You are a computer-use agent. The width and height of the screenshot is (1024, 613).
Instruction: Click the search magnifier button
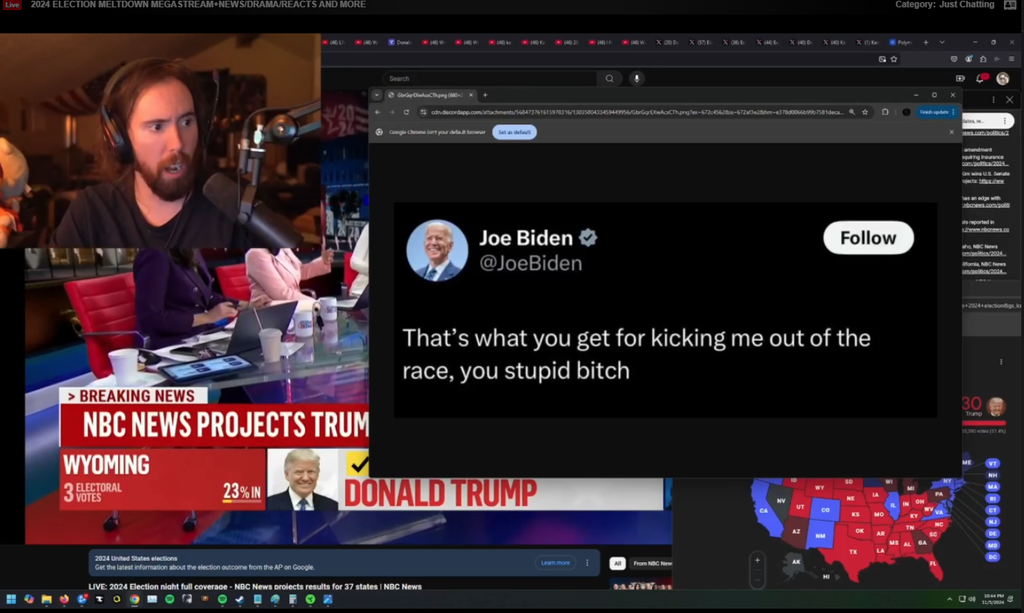pyautogui.click(x=609, y=78)
